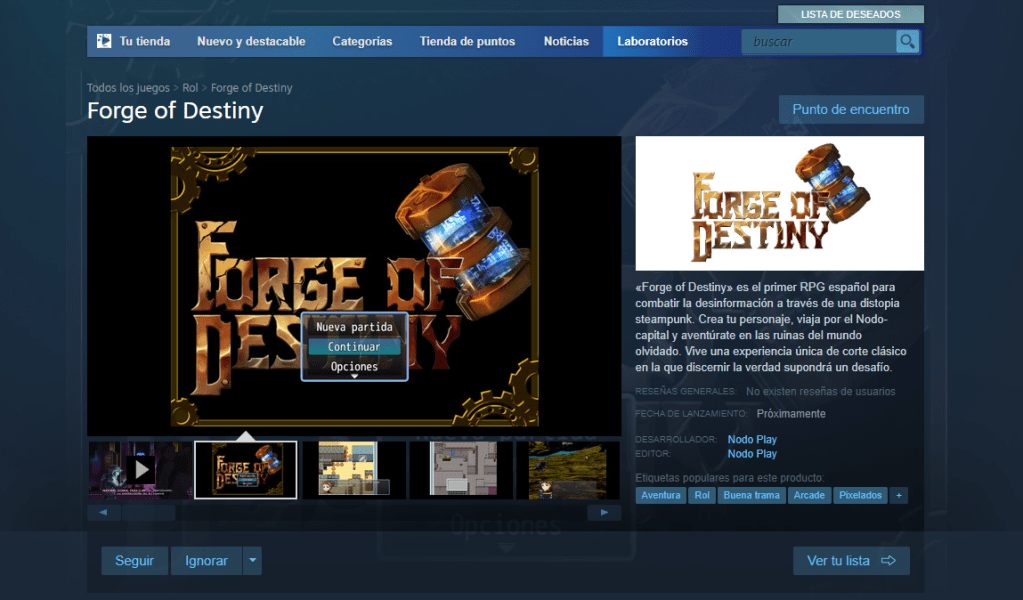Play the trailer video thumbnail

140,469
